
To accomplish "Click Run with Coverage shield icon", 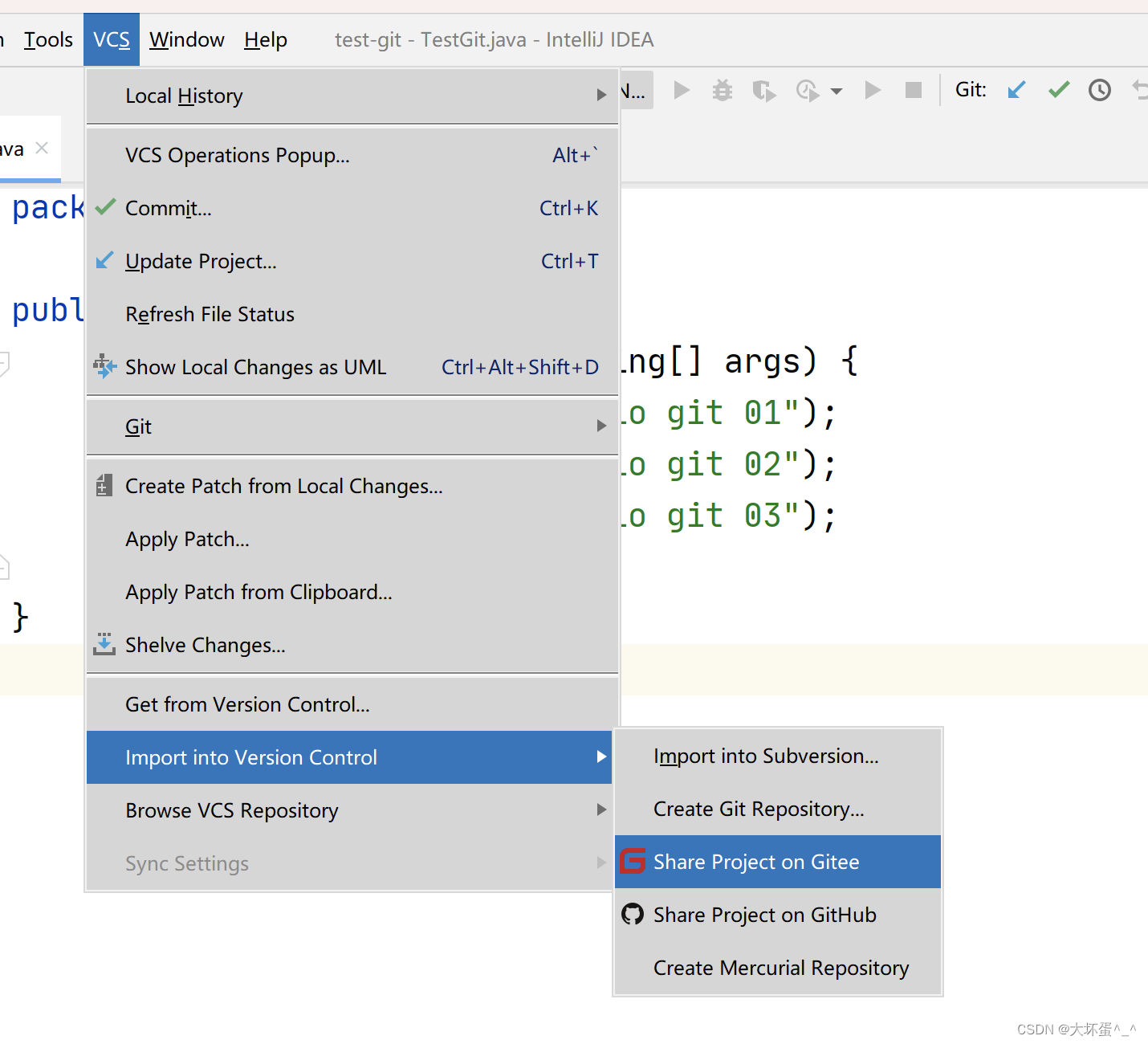I will pos(763,91).
